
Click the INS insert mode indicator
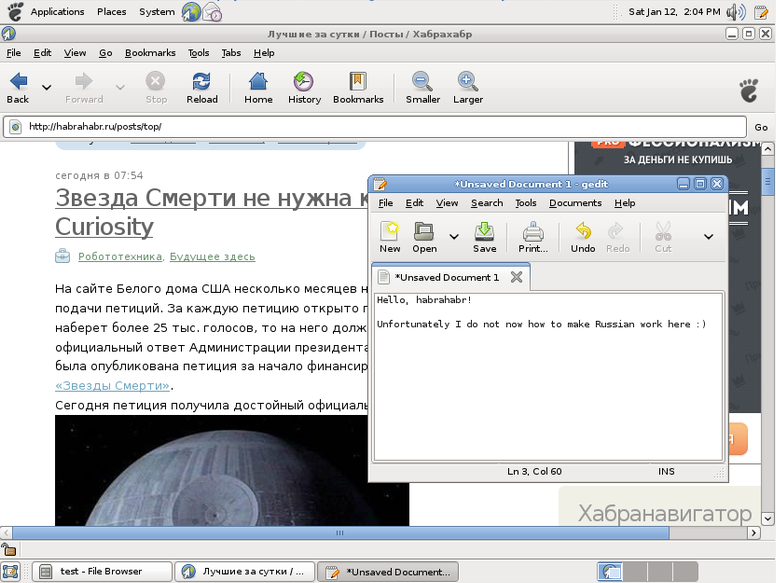pos(666,472)
